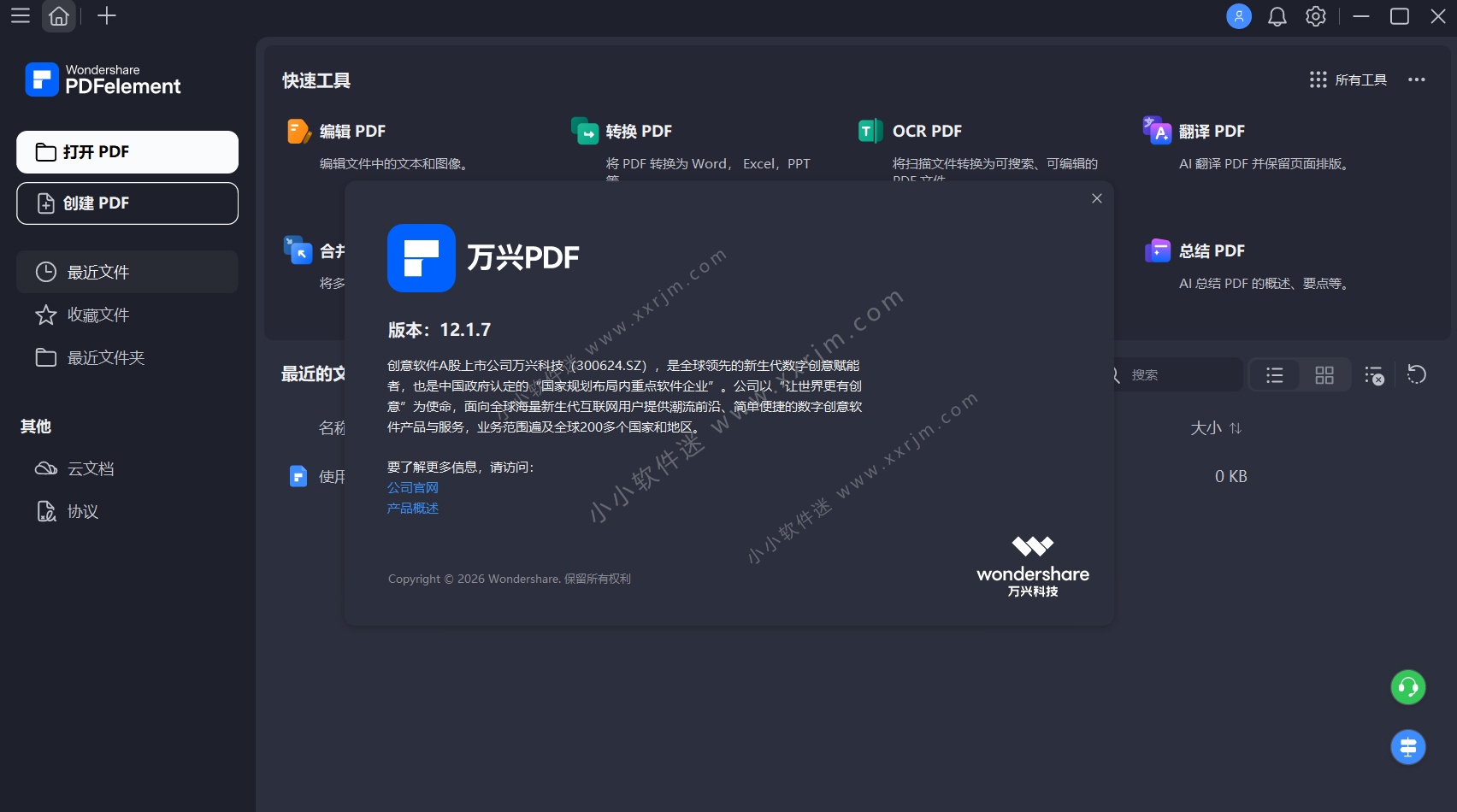Viewport: 1457px width, 812px height.
Task: Open the 翻译 PDF tool
Action: [x=1210, y=131]
